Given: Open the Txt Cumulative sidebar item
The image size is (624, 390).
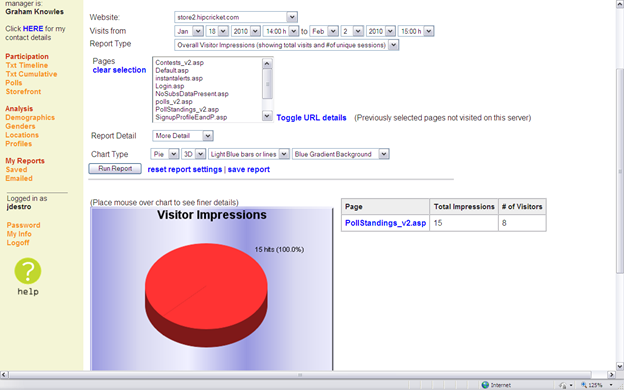Looking at the screenshot, I should click(31, 74).
